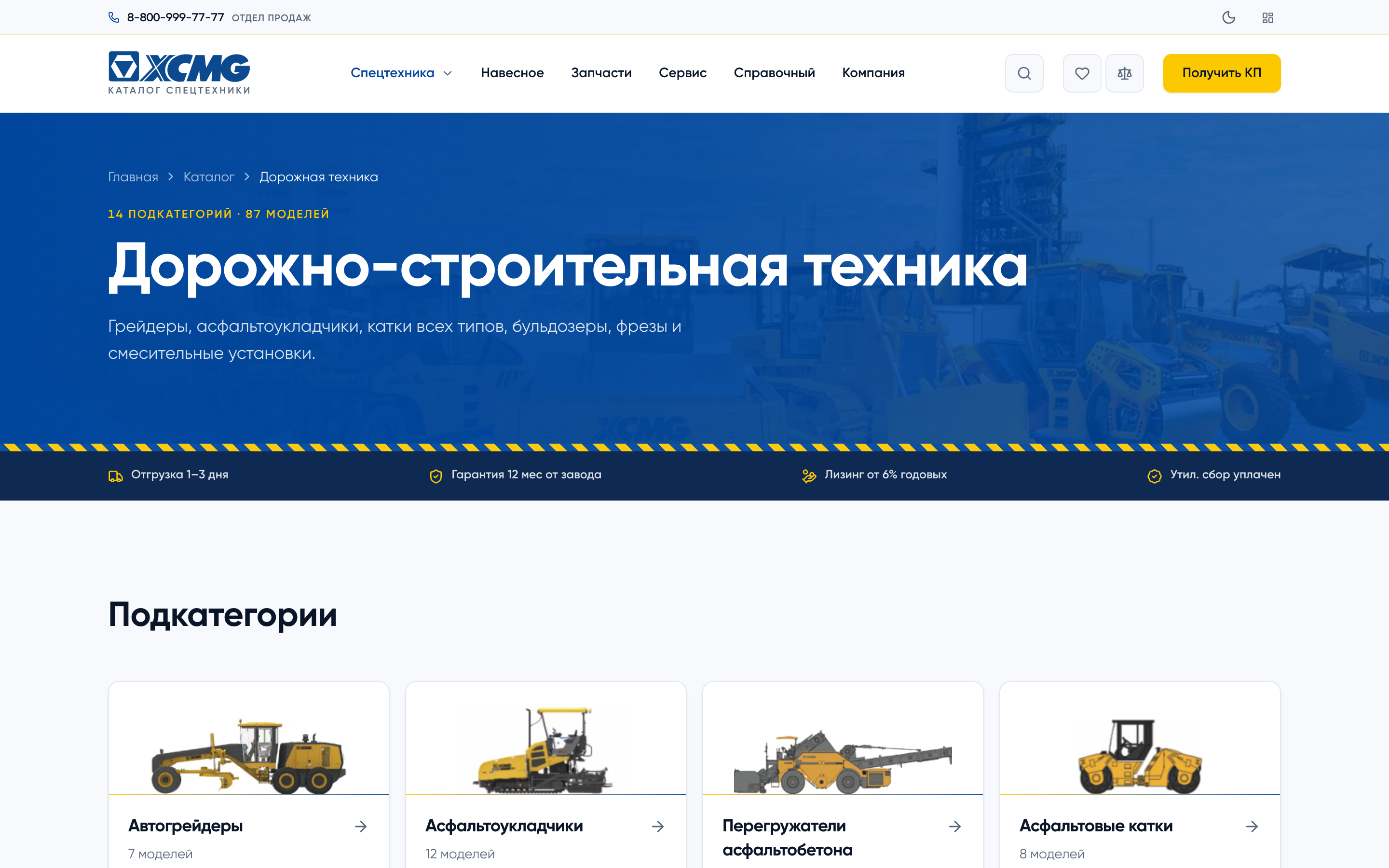This screenshot has height=868, width=1389.
Task: Click the hand-coins icon by Лизинг
Action: 809,476
